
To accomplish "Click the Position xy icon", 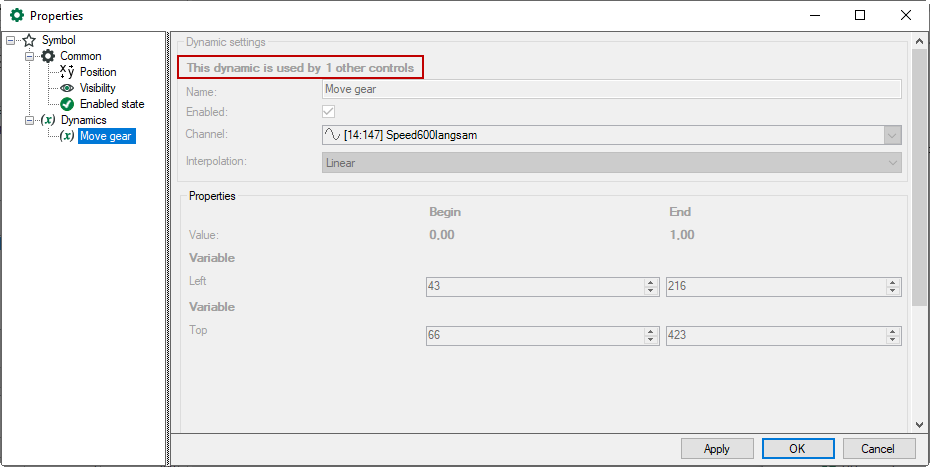I will (x=67, y=72).
